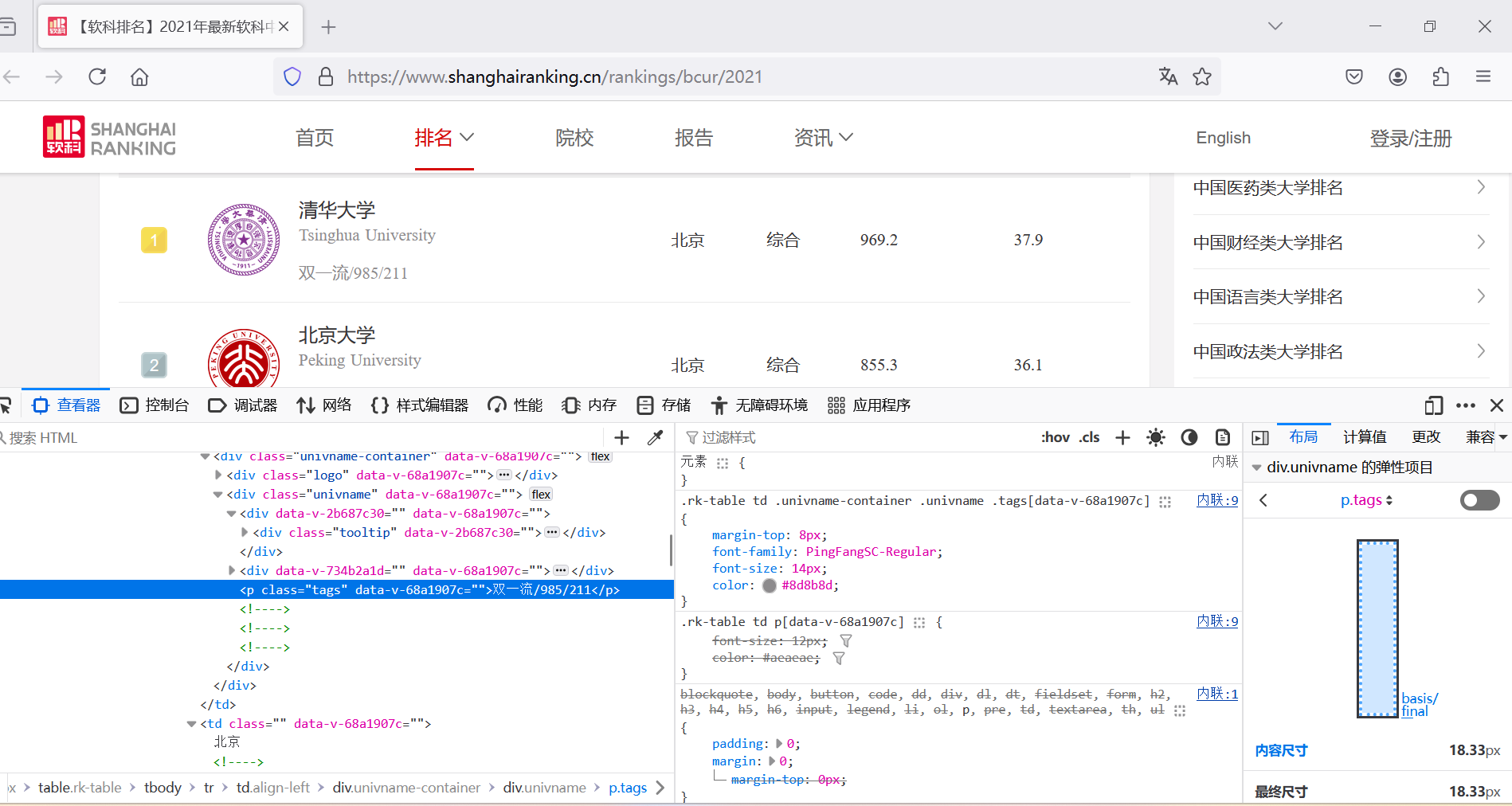Open the p.tags flex item selector dropdown
The image size is (1512, 806).
pos(1367,500)
